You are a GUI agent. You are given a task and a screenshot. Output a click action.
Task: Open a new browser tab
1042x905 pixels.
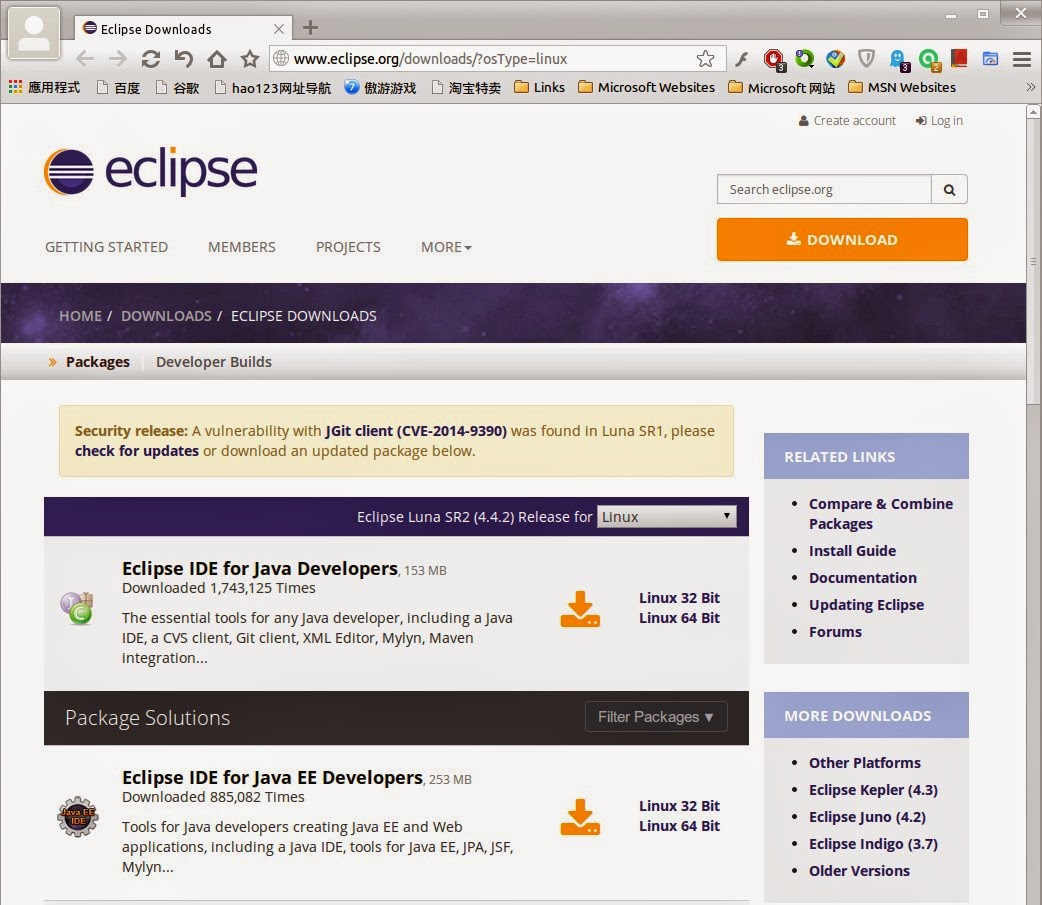click(x=310, y=28)
